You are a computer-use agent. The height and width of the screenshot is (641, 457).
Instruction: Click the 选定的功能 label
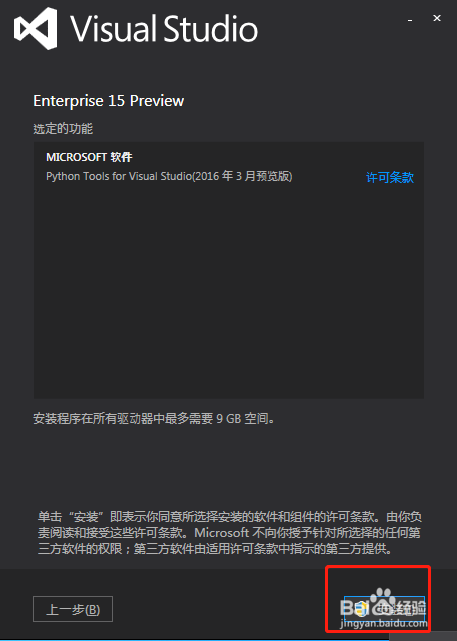tap(63, 129)
